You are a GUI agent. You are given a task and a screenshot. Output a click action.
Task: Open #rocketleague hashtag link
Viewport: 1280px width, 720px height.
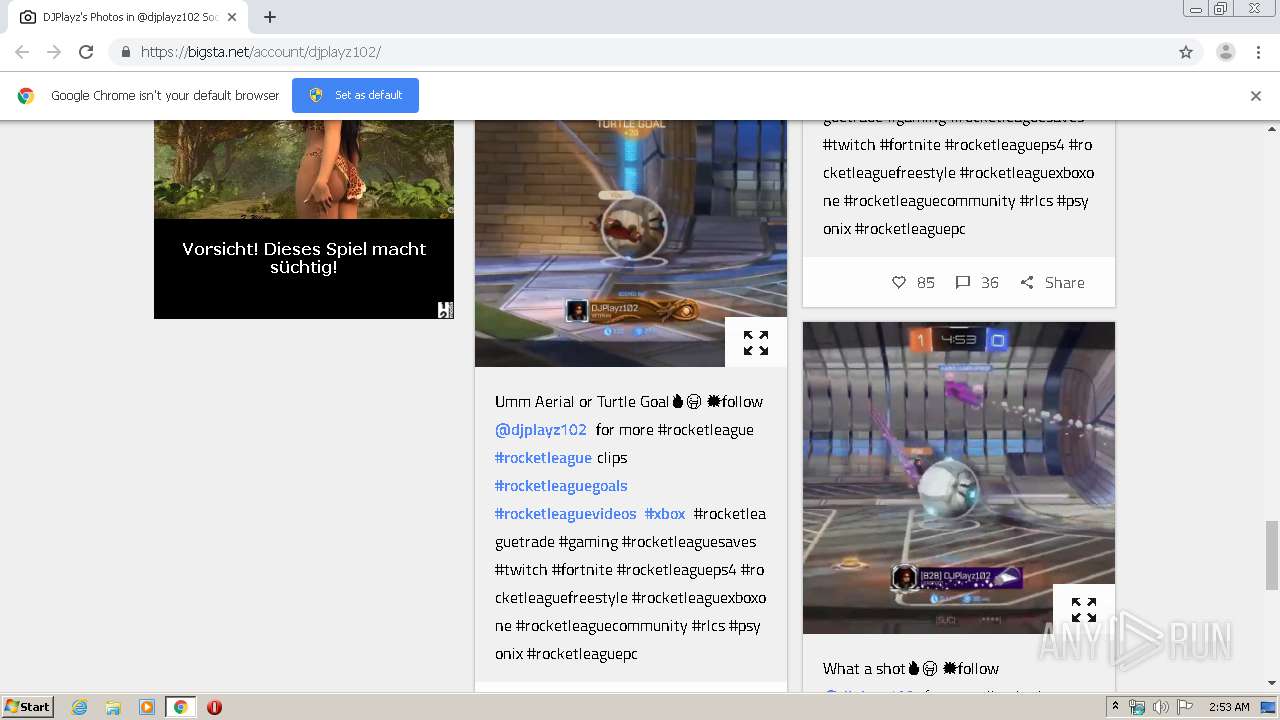[543, 458]
